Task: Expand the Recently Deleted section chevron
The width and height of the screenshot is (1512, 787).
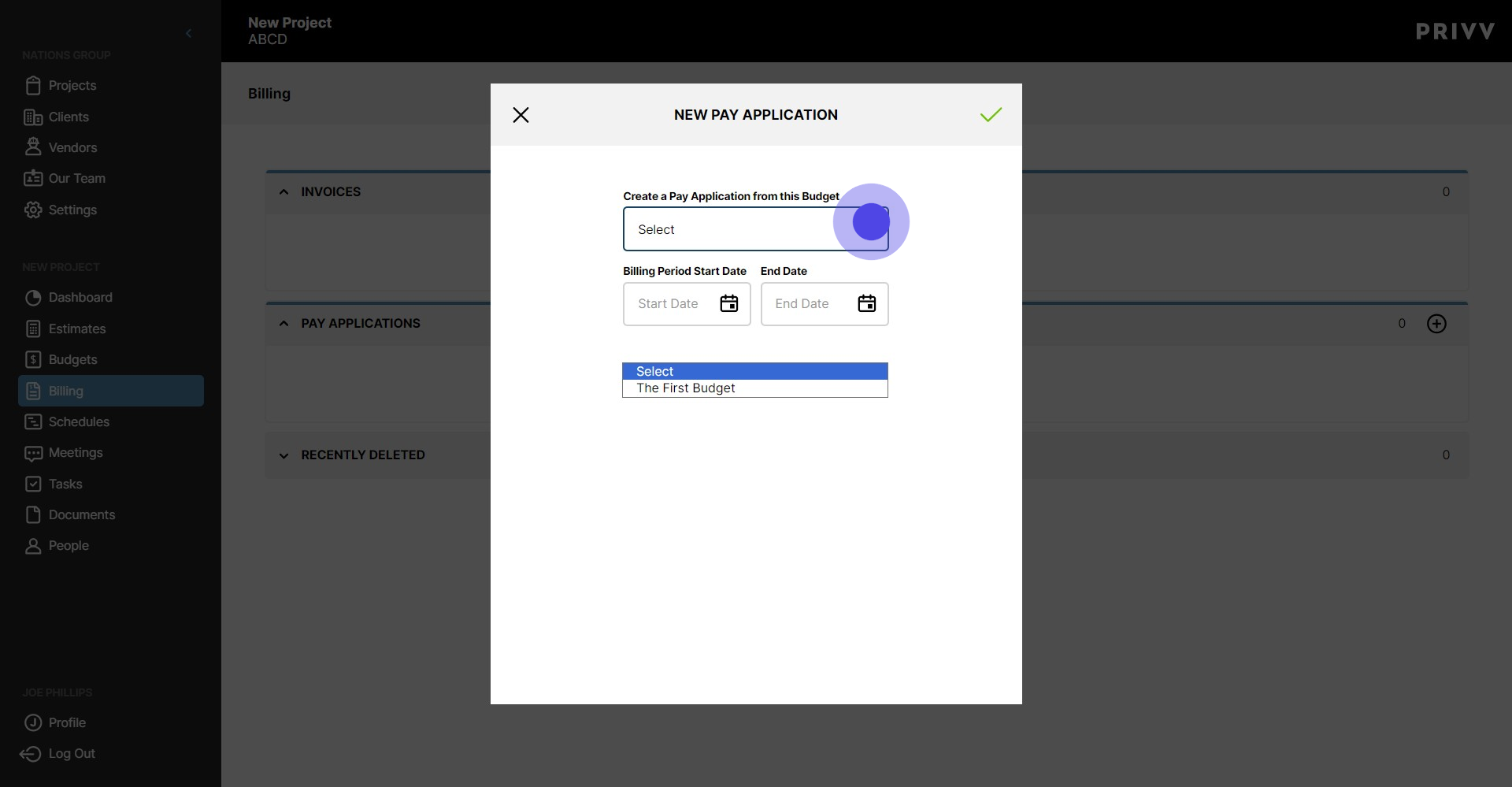Action: click(283, 455)
